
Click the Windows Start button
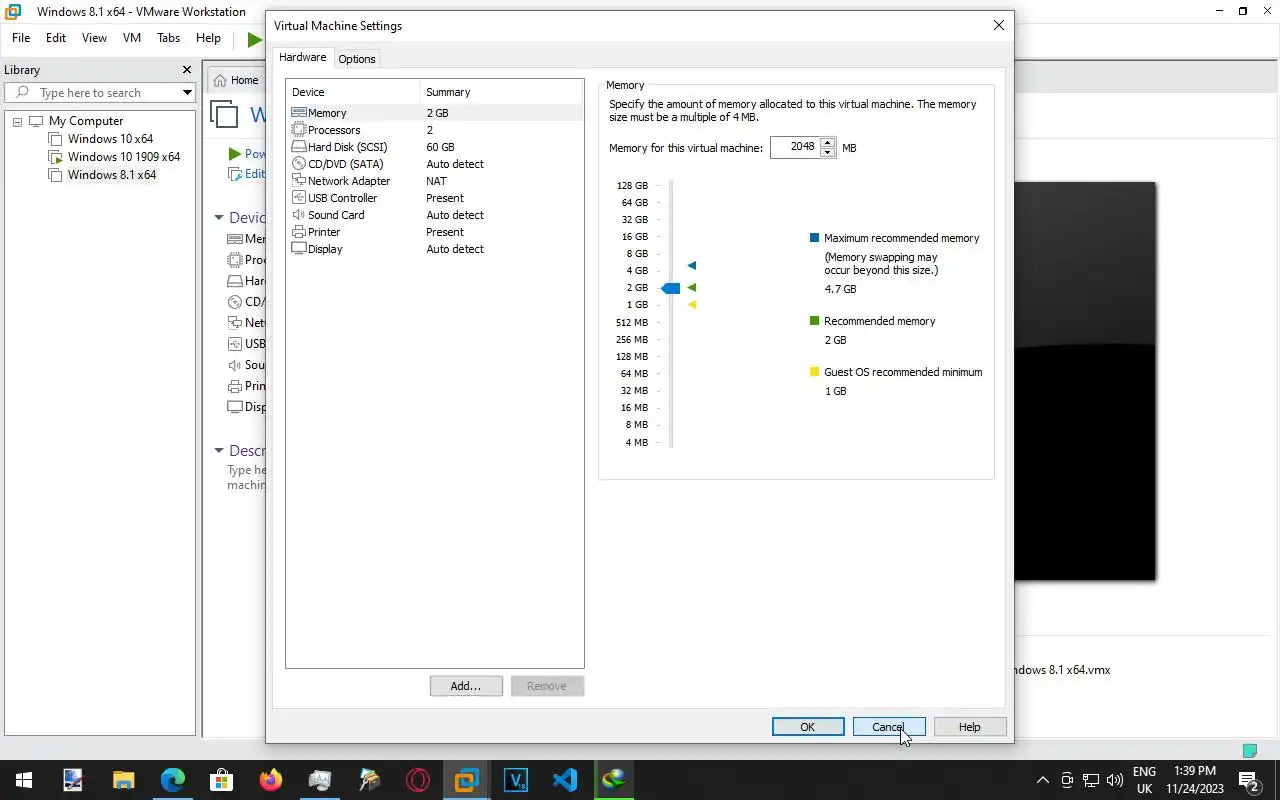tap(24, 780)
